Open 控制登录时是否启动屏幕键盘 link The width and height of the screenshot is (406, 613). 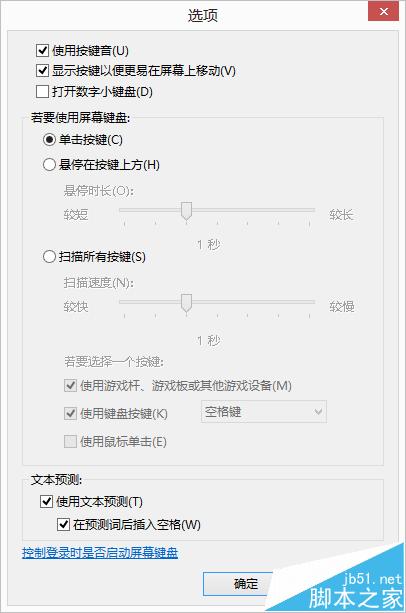click(x=100, y=552)
